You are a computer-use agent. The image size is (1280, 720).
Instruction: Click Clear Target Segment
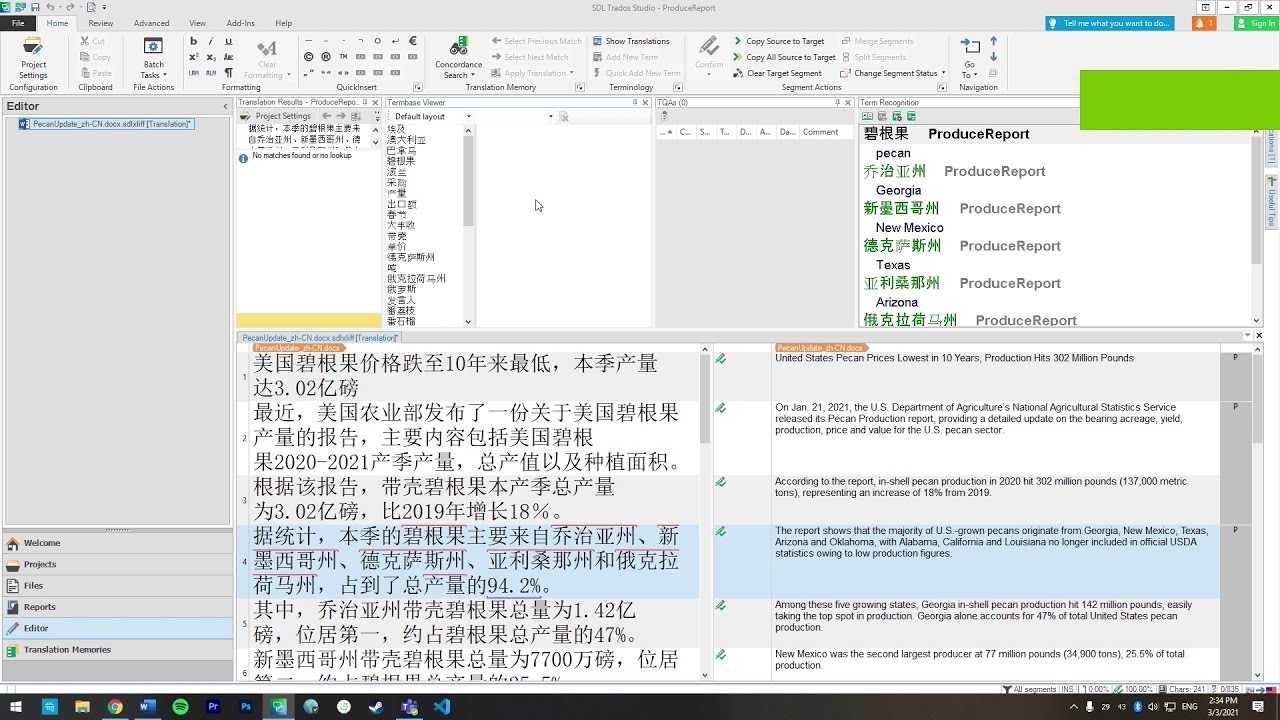[777, 73]
